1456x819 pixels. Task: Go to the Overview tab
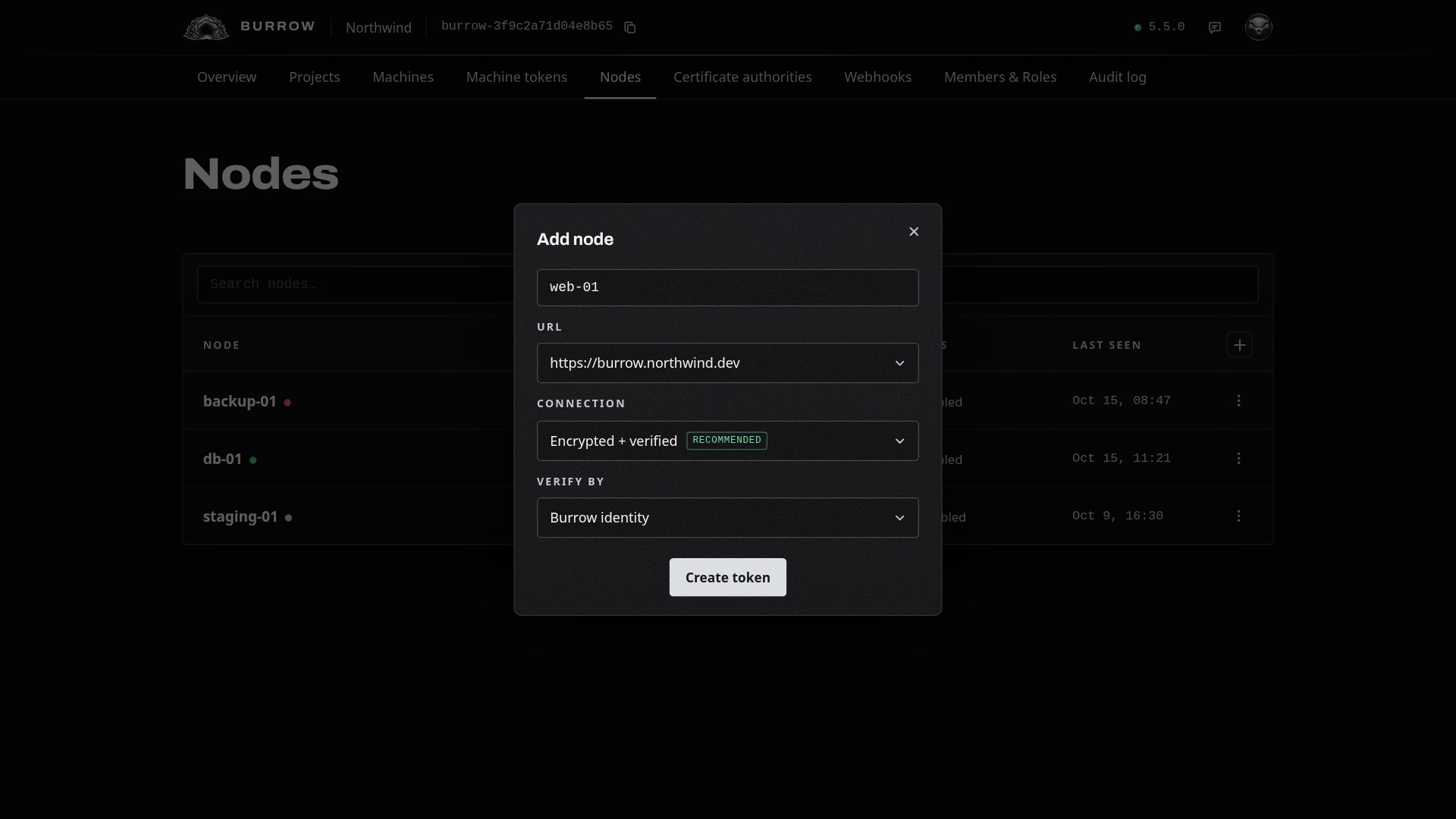click(227, 77)
